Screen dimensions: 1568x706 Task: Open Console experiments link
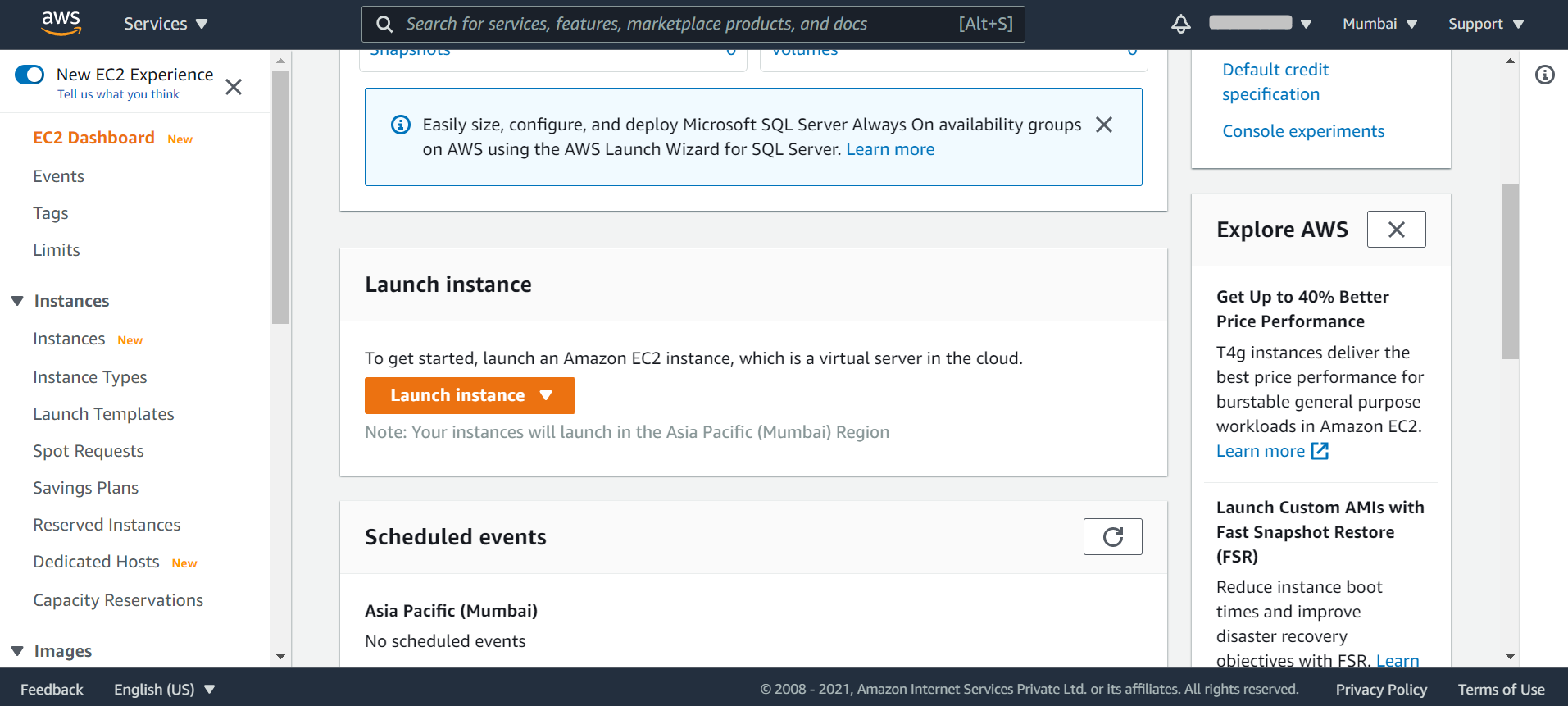[1303, 131]
